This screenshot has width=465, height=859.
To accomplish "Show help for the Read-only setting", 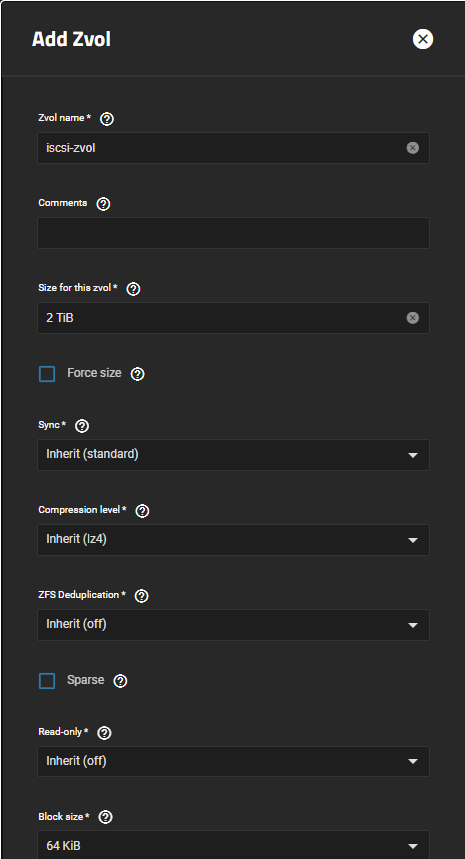I will pyautogui.click(x=104, y=732).
